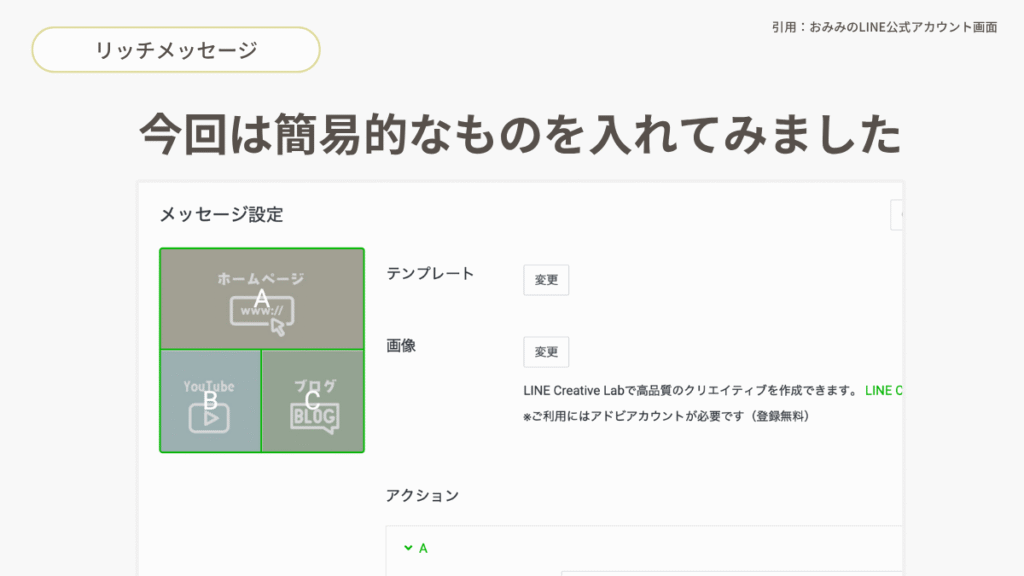
Task: Click the 引用 source caption at top right
Action: pos(884,27)
